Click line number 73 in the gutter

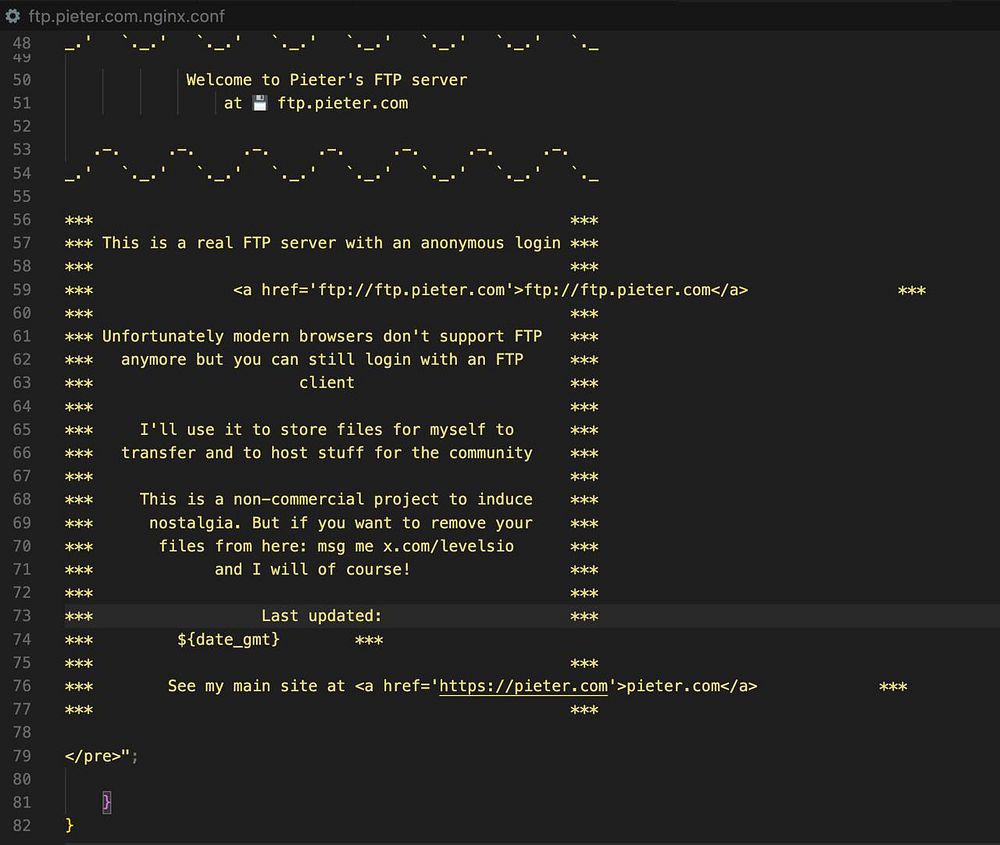(x=22, y=616)
